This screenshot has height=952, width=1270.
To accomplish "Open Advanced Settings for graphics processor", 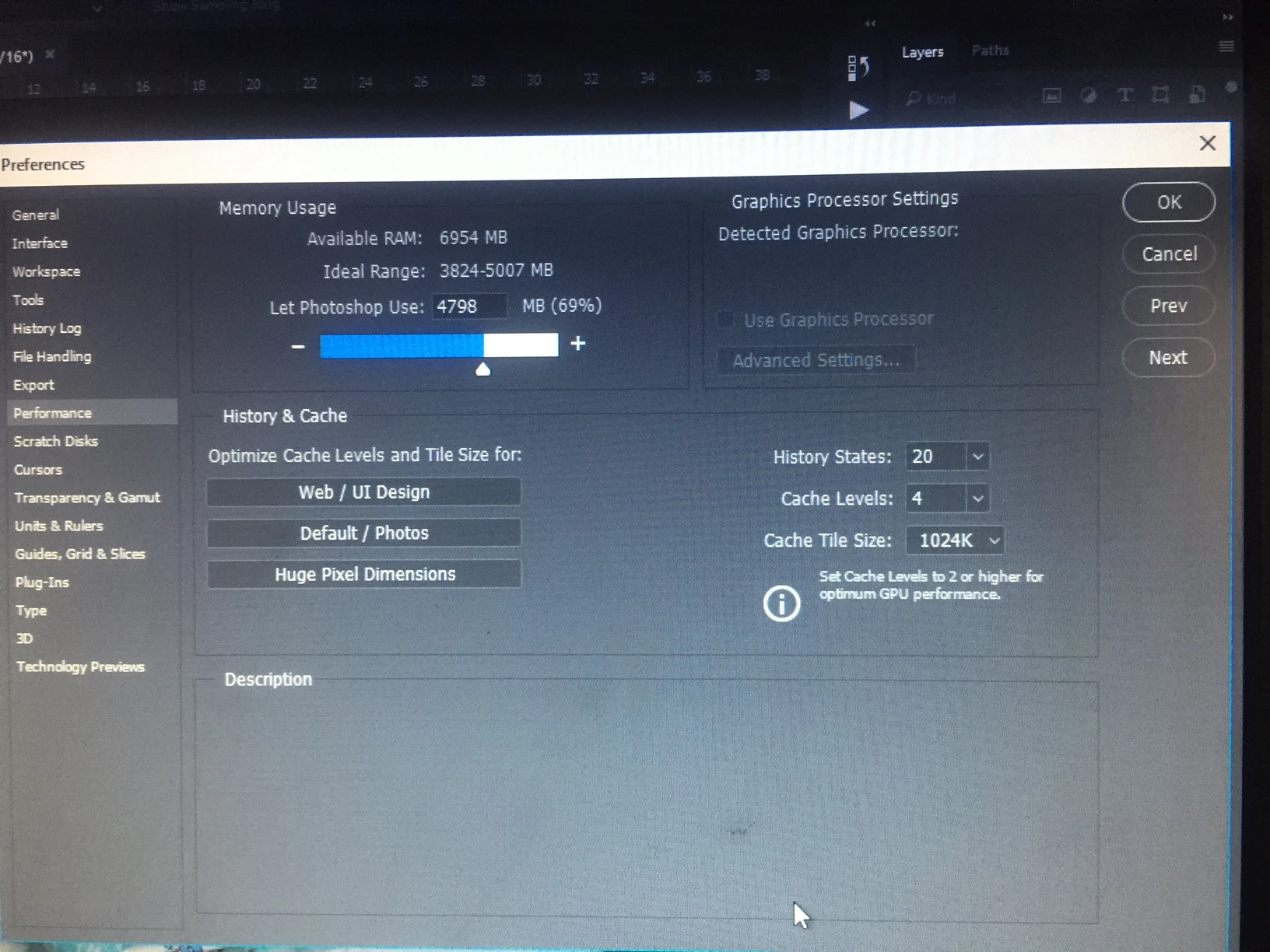I will [x=816, y=360].
